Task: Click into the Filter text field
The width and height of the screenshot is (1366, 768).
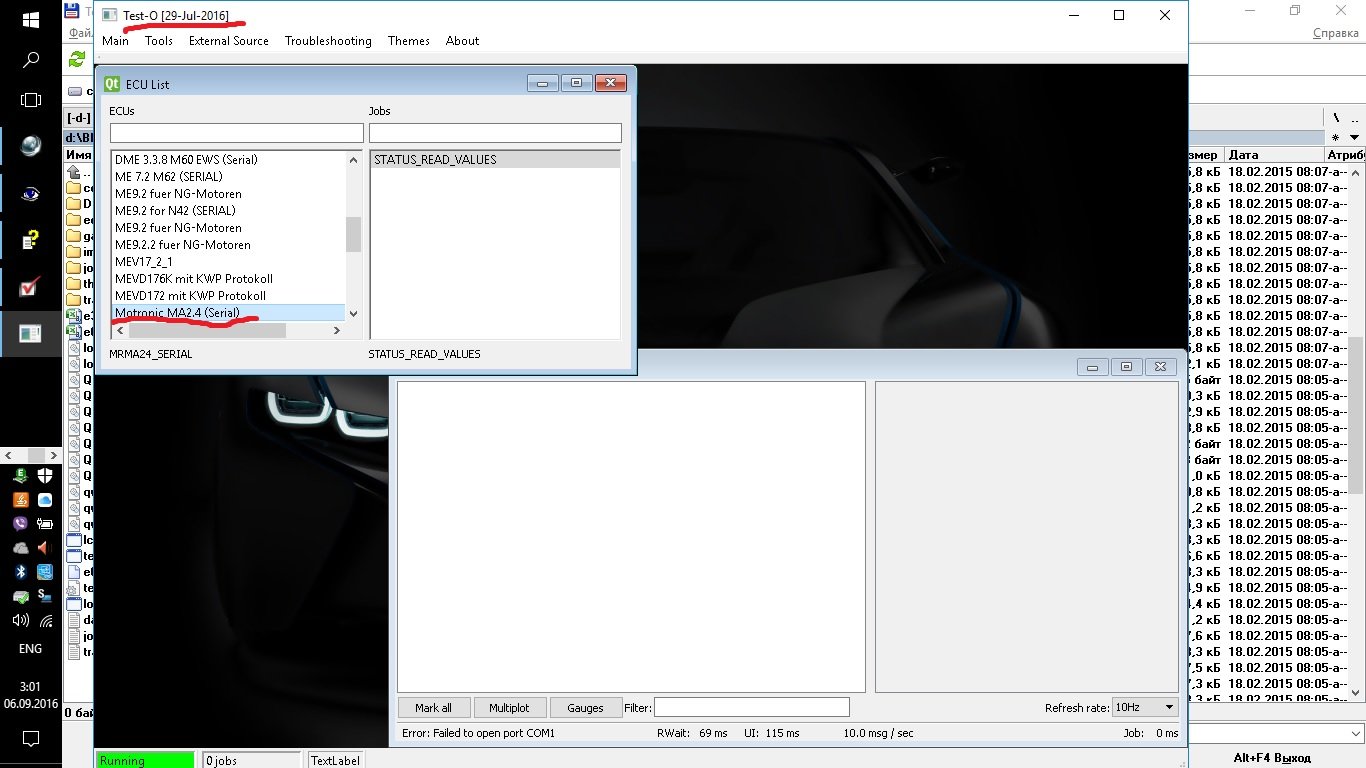Action: (x=751, y=707)
